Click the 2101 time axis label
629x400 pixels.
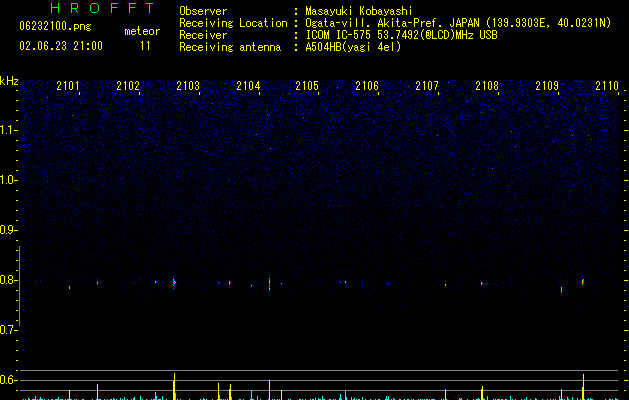click(68, 85)
